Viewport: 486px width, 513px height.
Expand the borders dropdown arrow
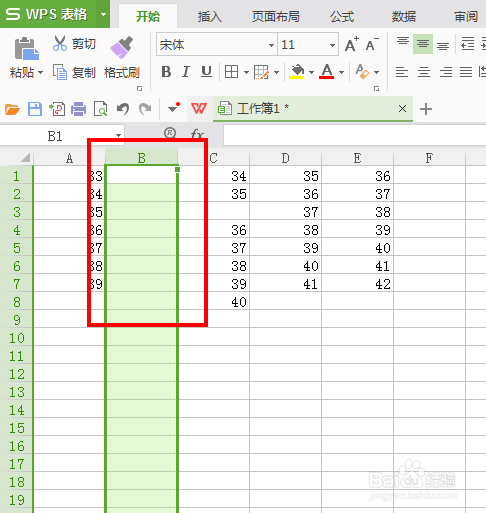point(246,72)
